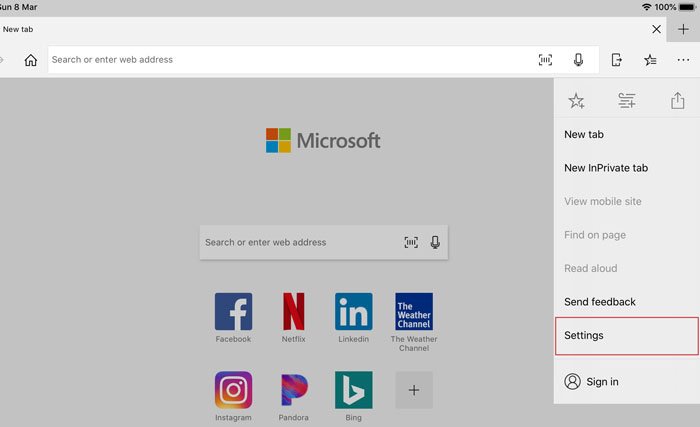Go to the Home page icon
Image resolution: width=700 pixels, height=427 pixels.
pos(30,60)
